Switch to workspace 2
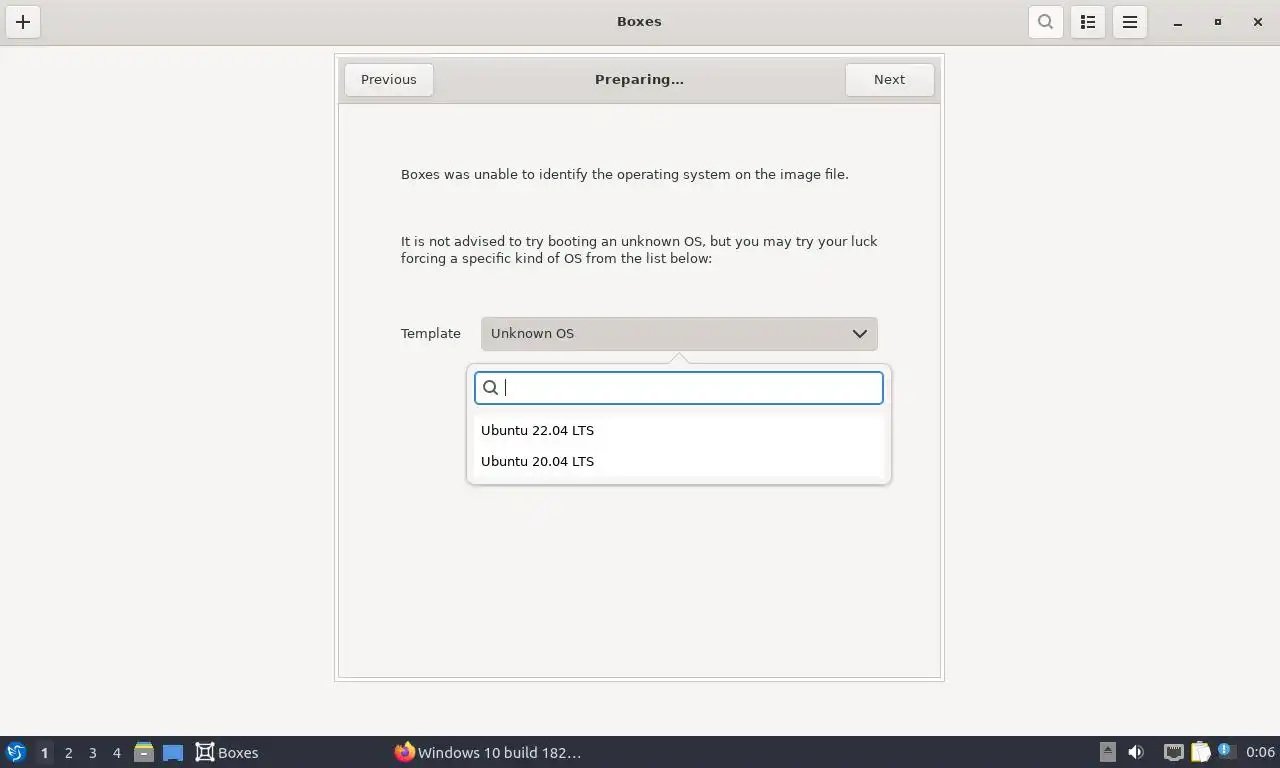The width and height of the screenshot is (1280, 768). (68, 752)
